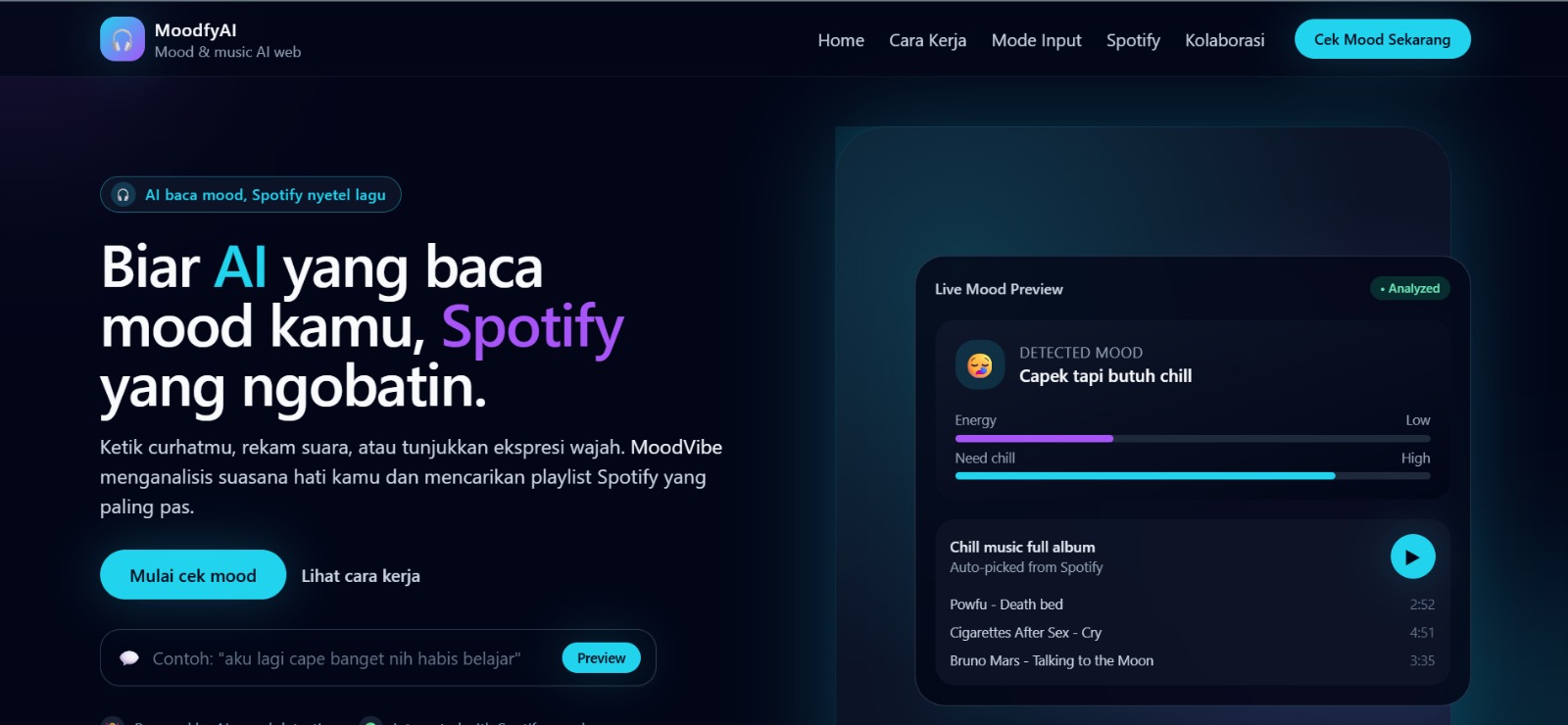The image size is (1568, 725).
Task: Open the Home navigation link
Action: click(841, 40)
